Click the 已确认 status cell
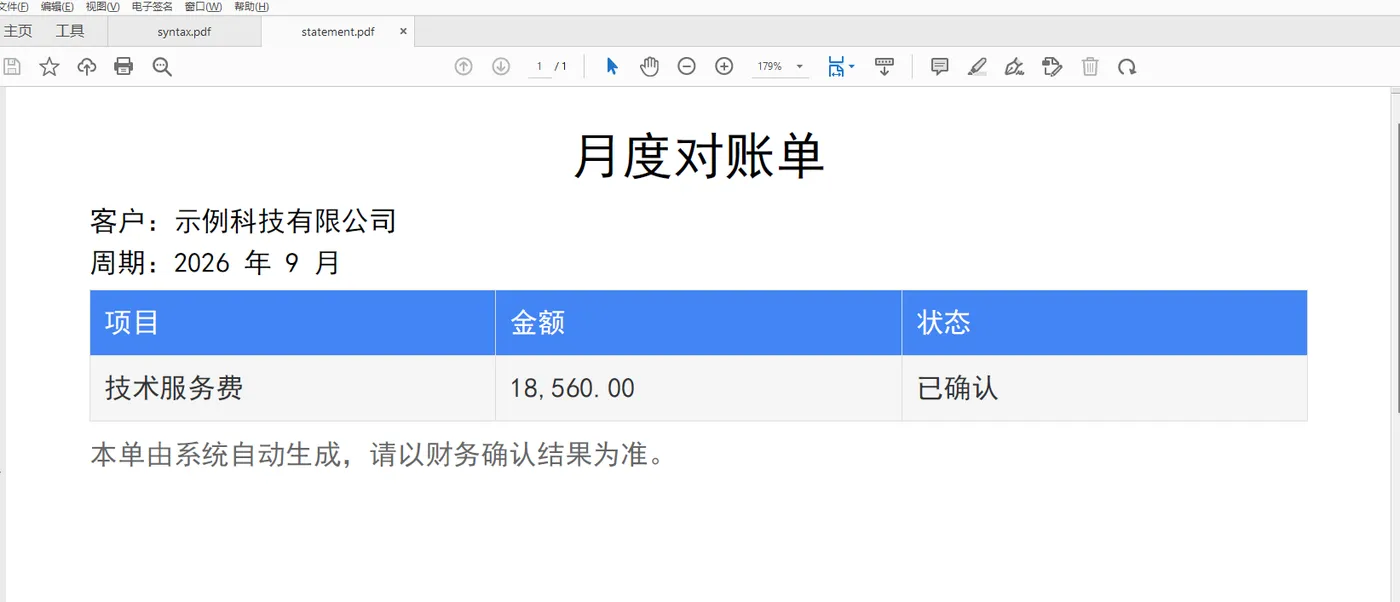 1105,388
